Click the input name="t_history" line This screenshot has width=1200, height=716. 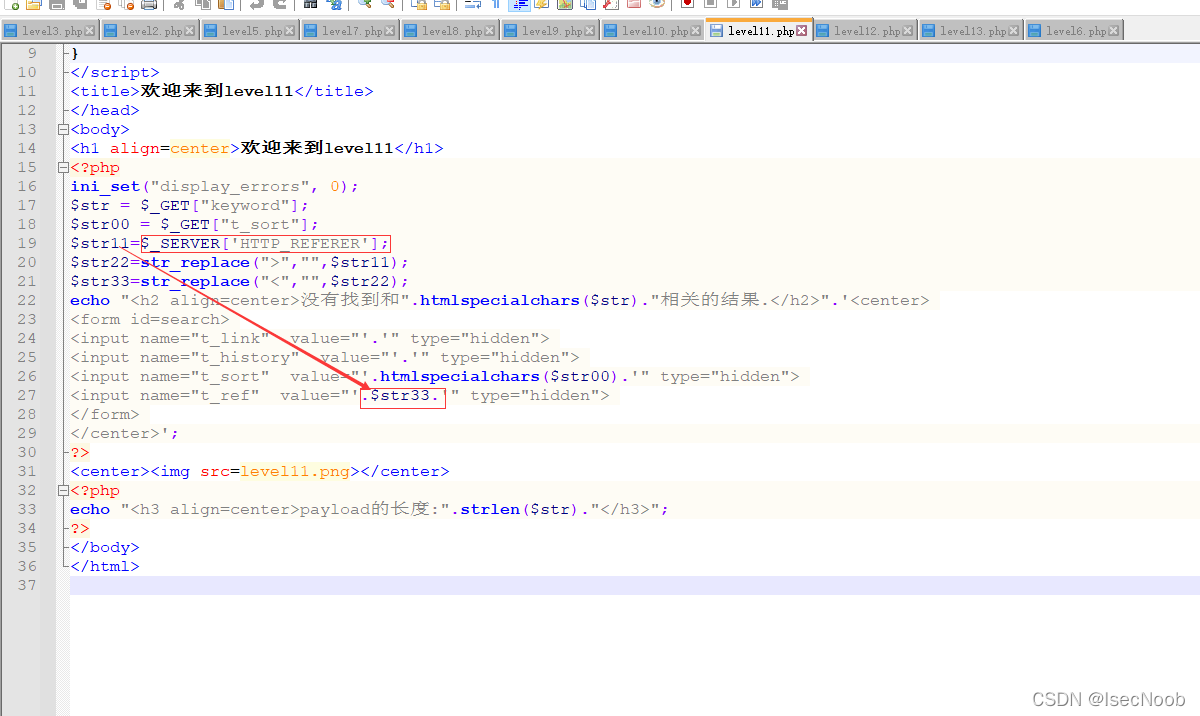tap(325, 357)
